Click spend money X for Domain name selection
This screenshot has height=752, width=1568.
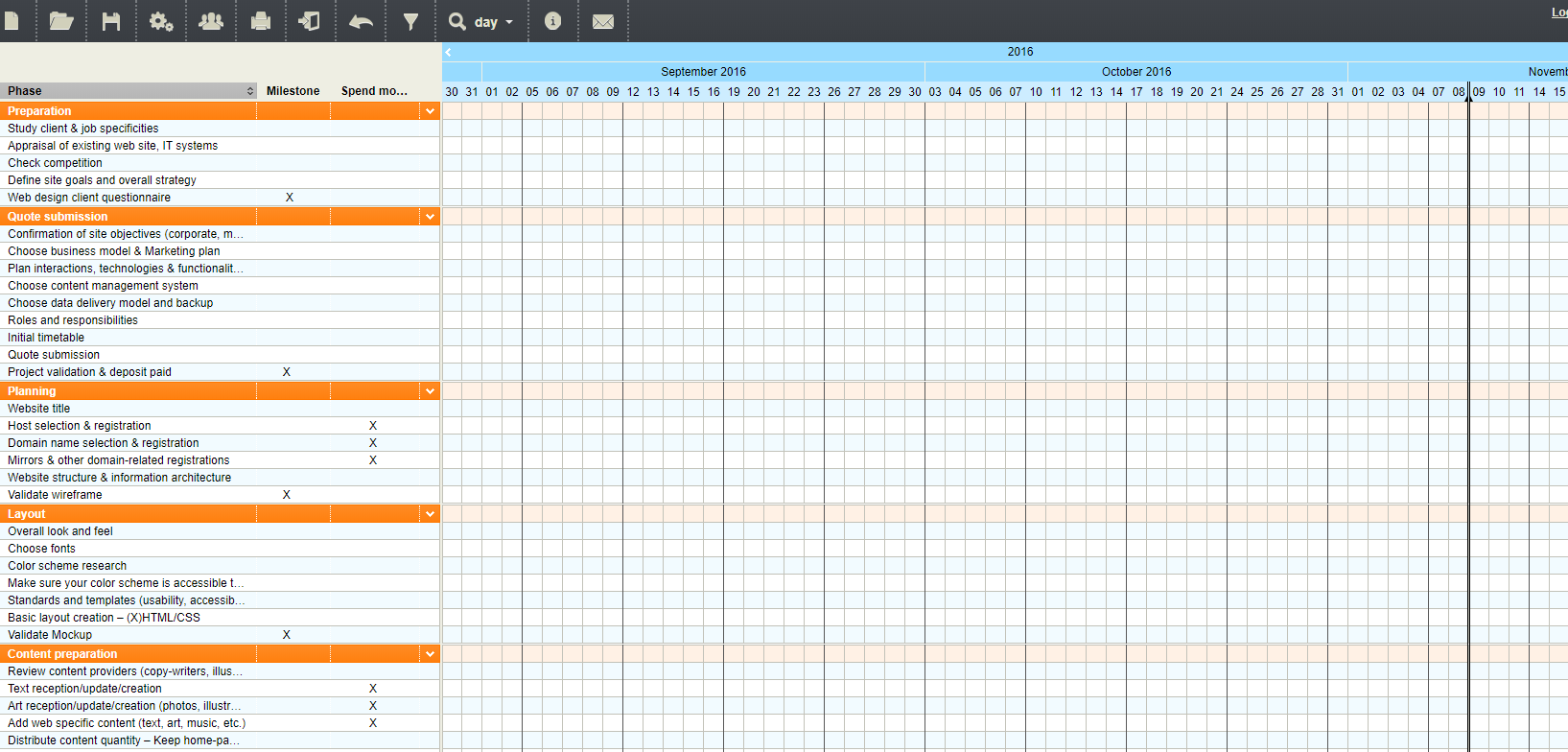(x=373, y=443)
